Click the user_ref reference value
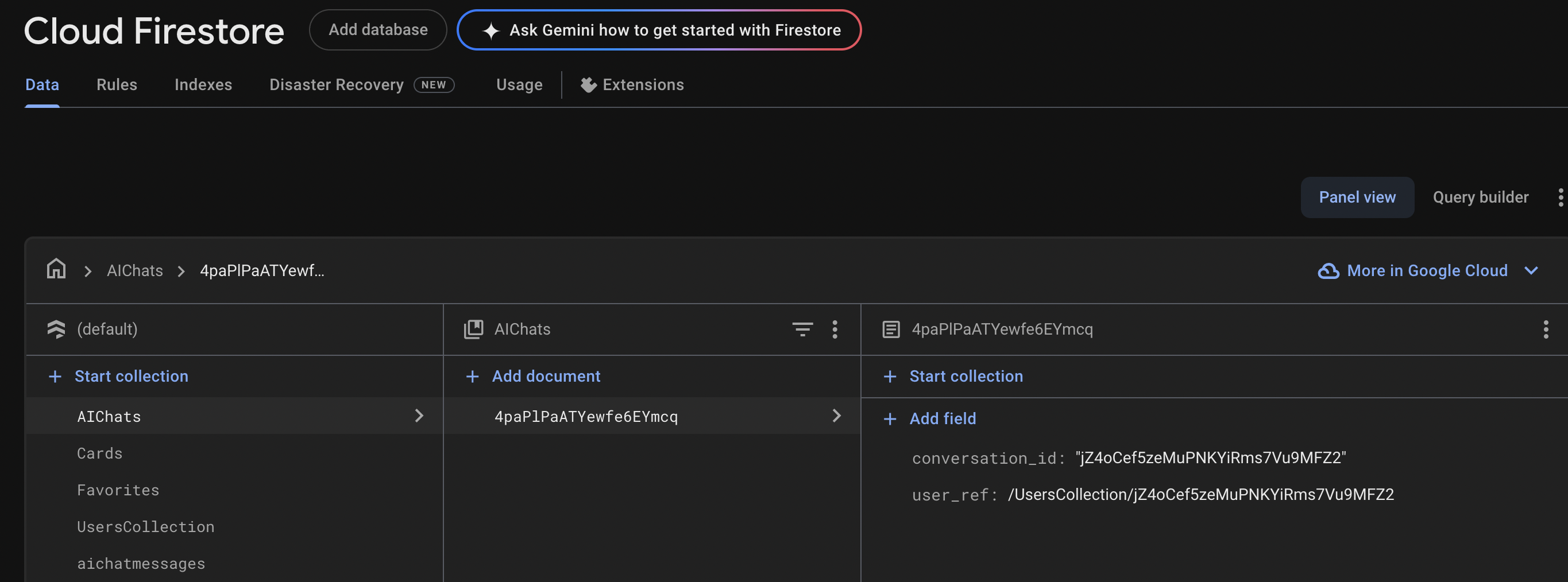1568x582 pixels. click(x=1200, y=494)
